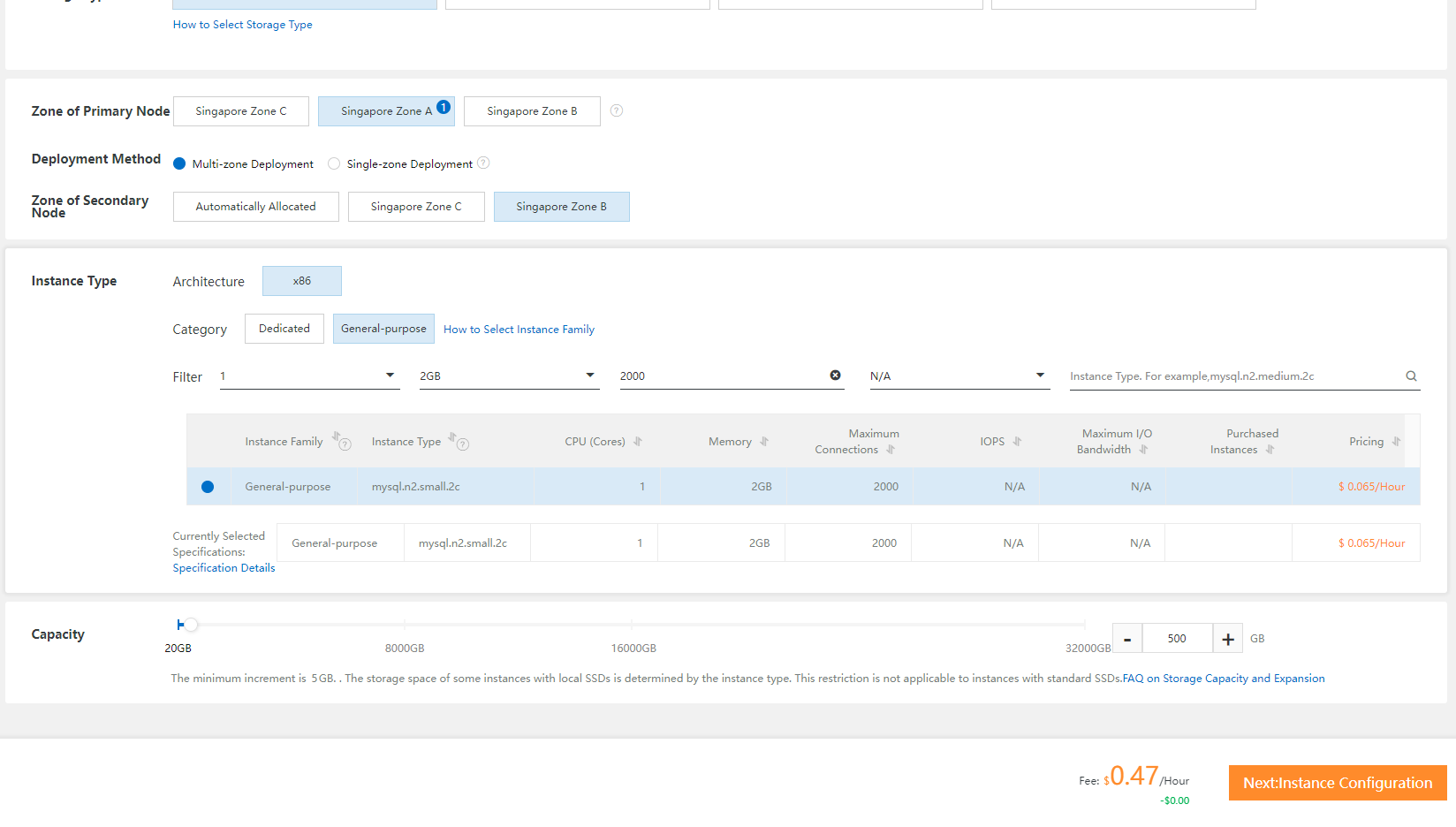Click the instance type search icon
Viewport: 1456px width, 827px height.
click(x=1411, y=376)
